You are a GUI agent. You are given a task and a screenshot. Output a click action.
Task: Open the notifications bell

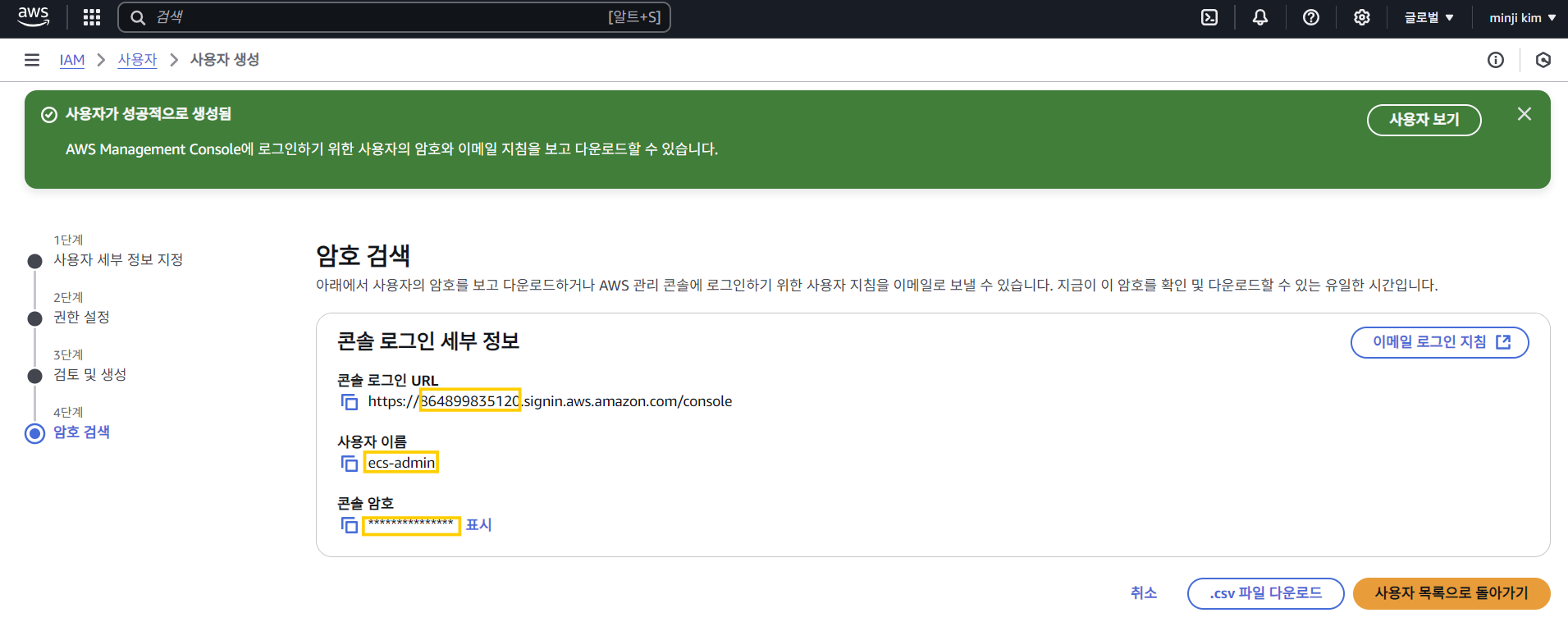(1260, 17)
